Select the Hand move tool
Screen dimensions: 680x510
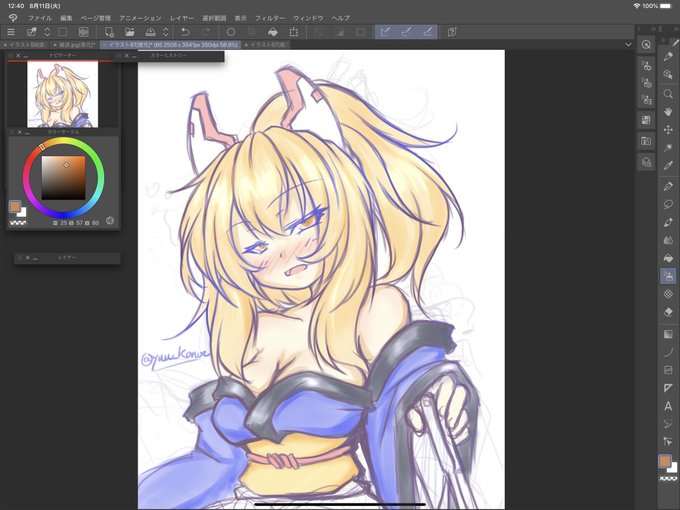[x=668, y=112]
